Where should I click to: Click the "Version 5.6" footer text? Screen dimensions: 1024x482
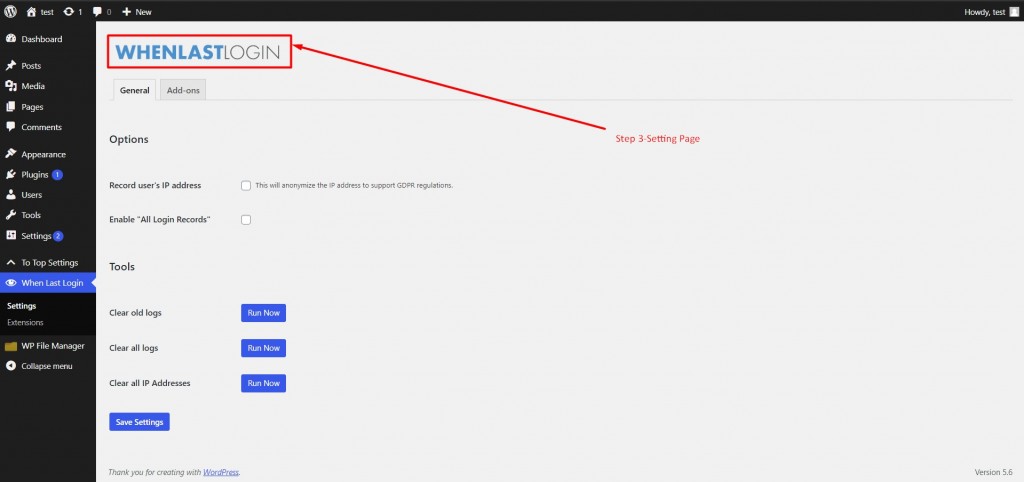tap(993, 472)
